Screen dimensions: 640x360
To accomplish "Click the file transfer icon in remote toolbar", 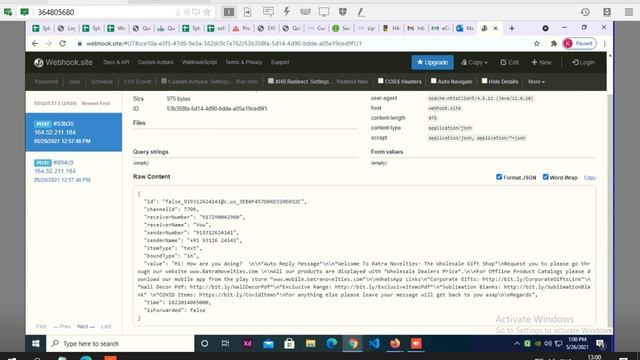I will 247,12.
